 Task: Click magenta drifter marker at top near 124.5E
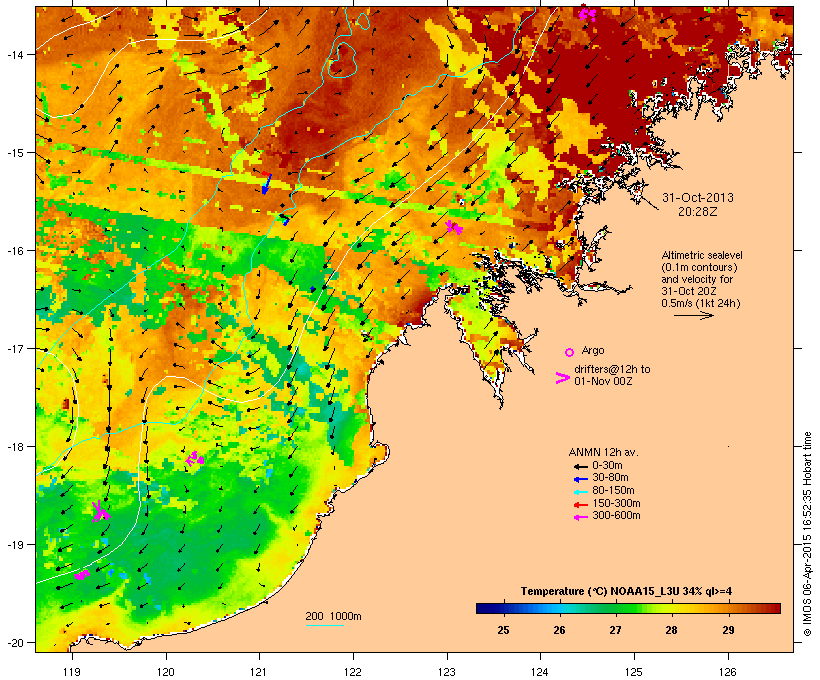coord(587,13)
